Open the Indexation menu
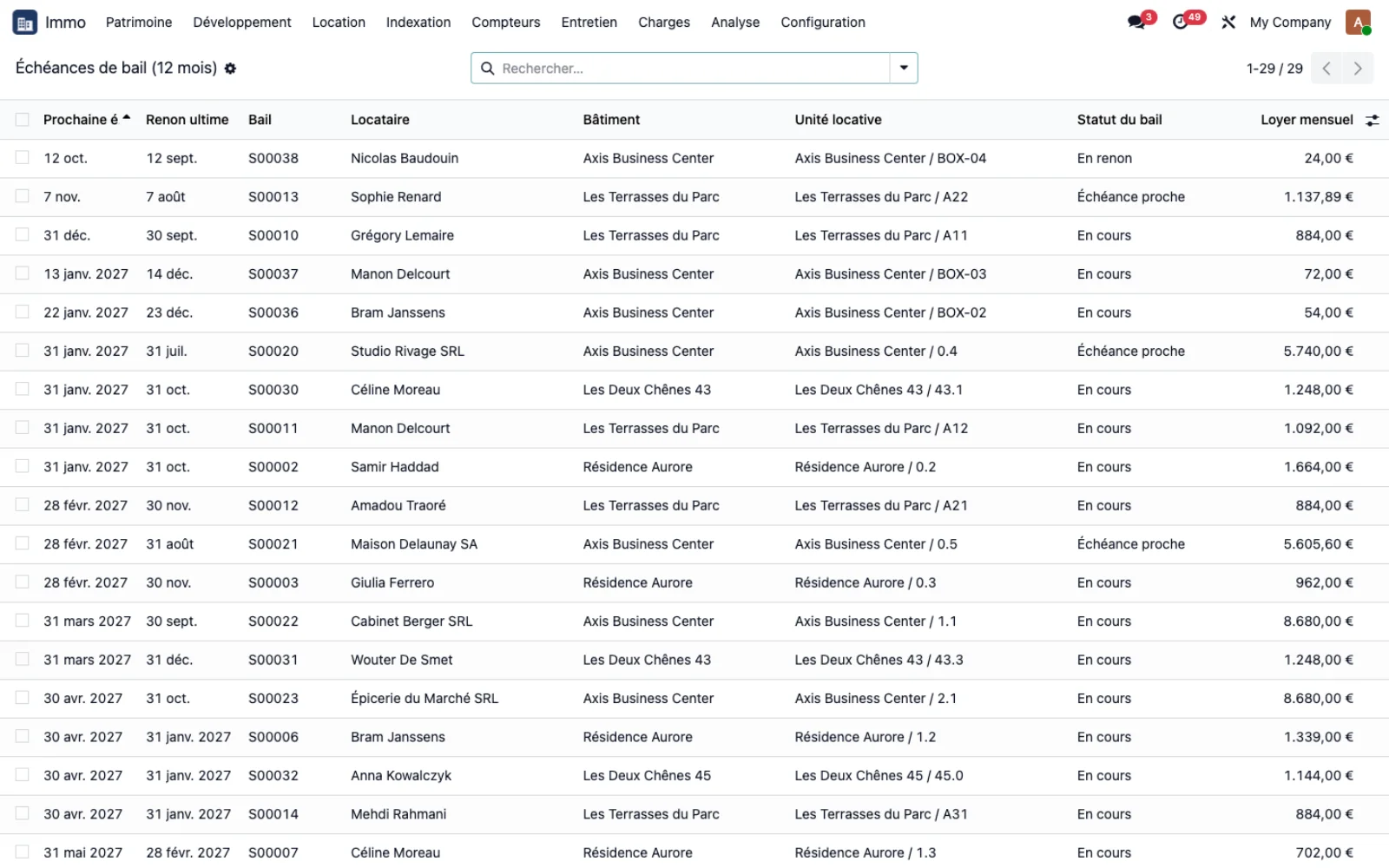1389x868 pixels. point(418,23)
